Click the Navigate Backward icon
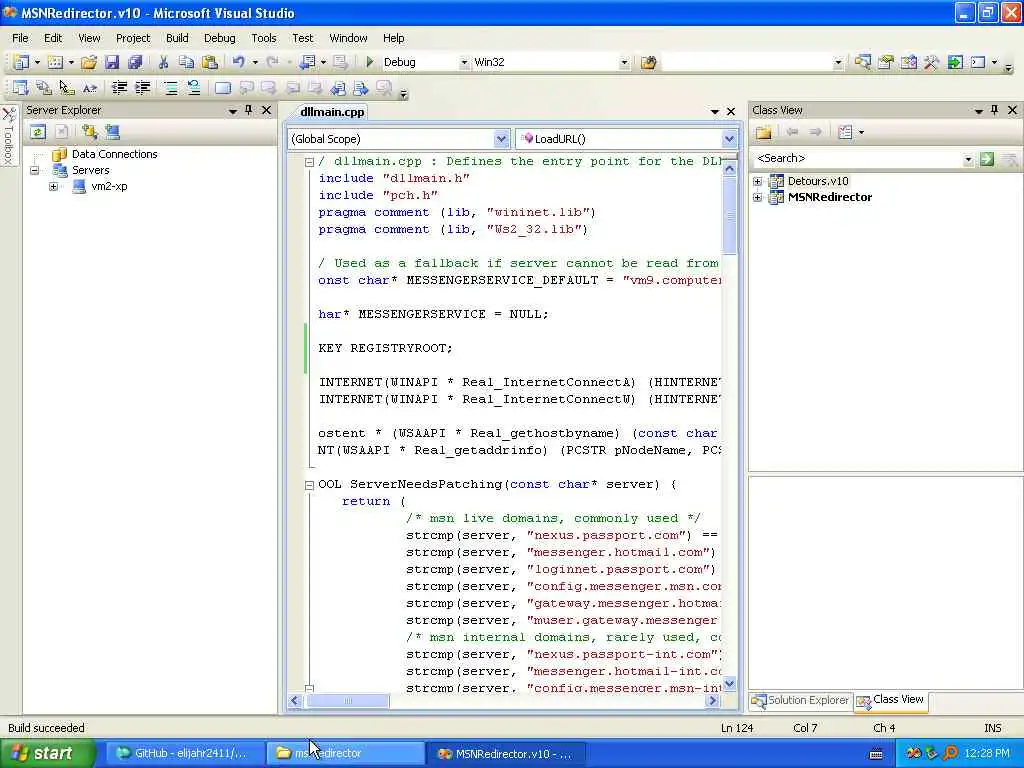 pyautogui.click(x=307, y=62)
